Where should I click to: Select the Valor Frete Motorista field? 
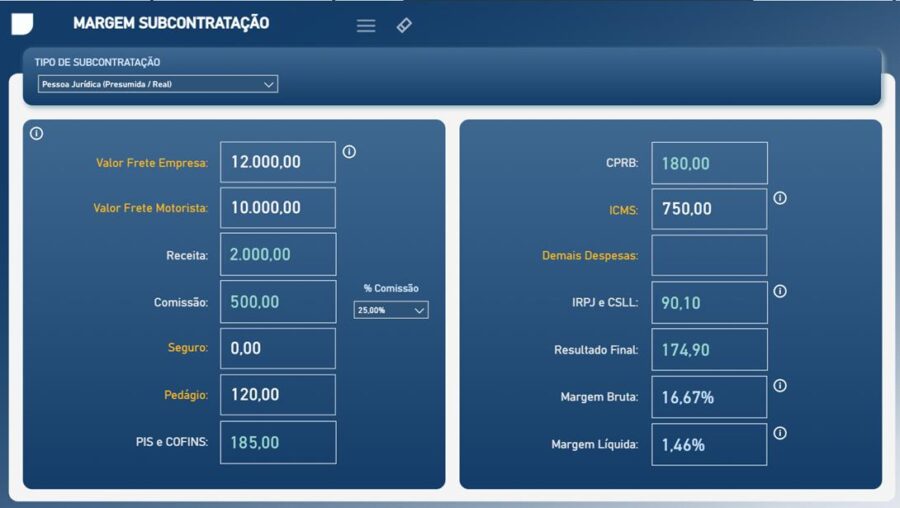278,208
